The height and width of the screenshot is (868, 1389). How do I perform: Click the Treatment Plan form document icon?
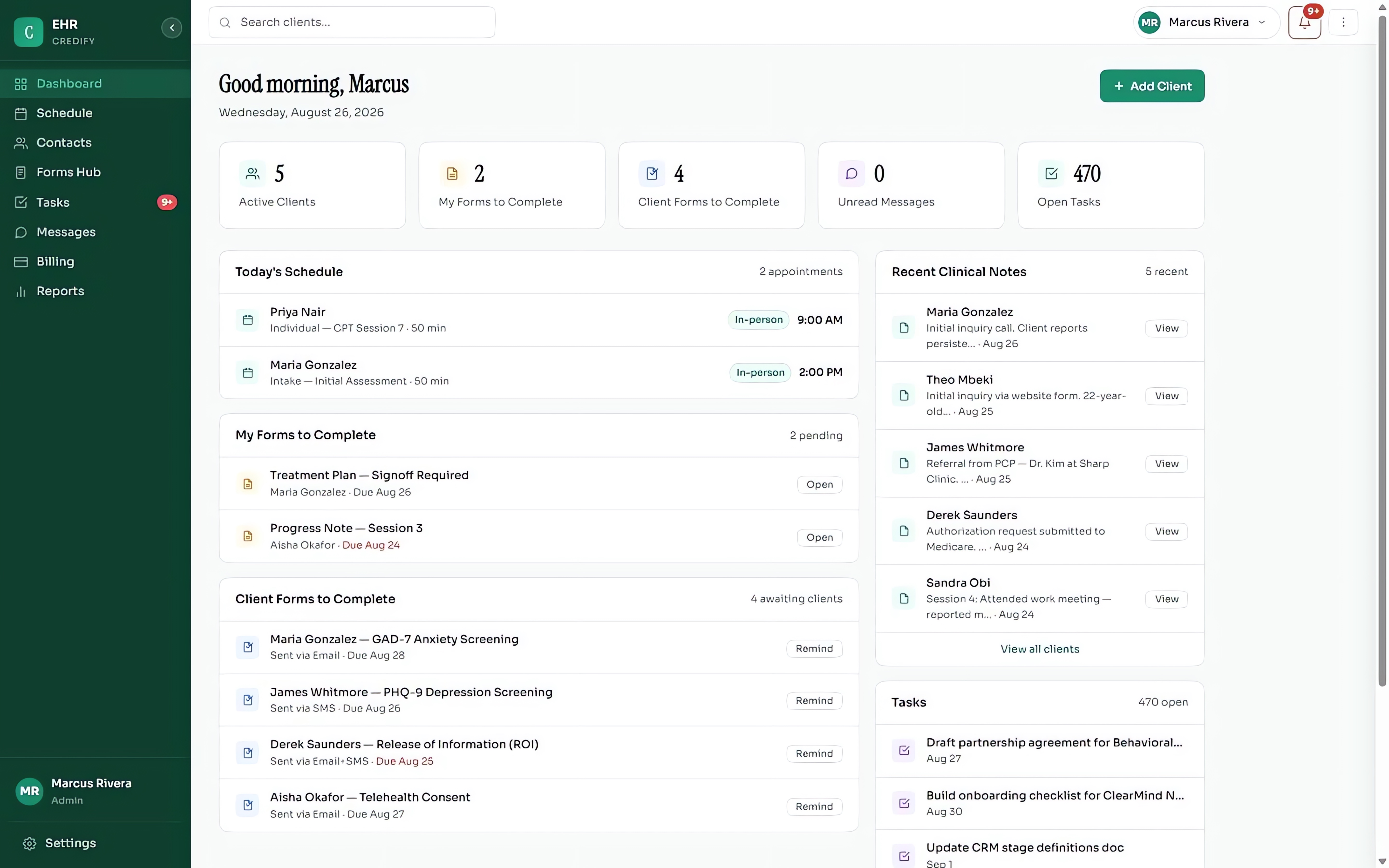[x=248, y=484]
